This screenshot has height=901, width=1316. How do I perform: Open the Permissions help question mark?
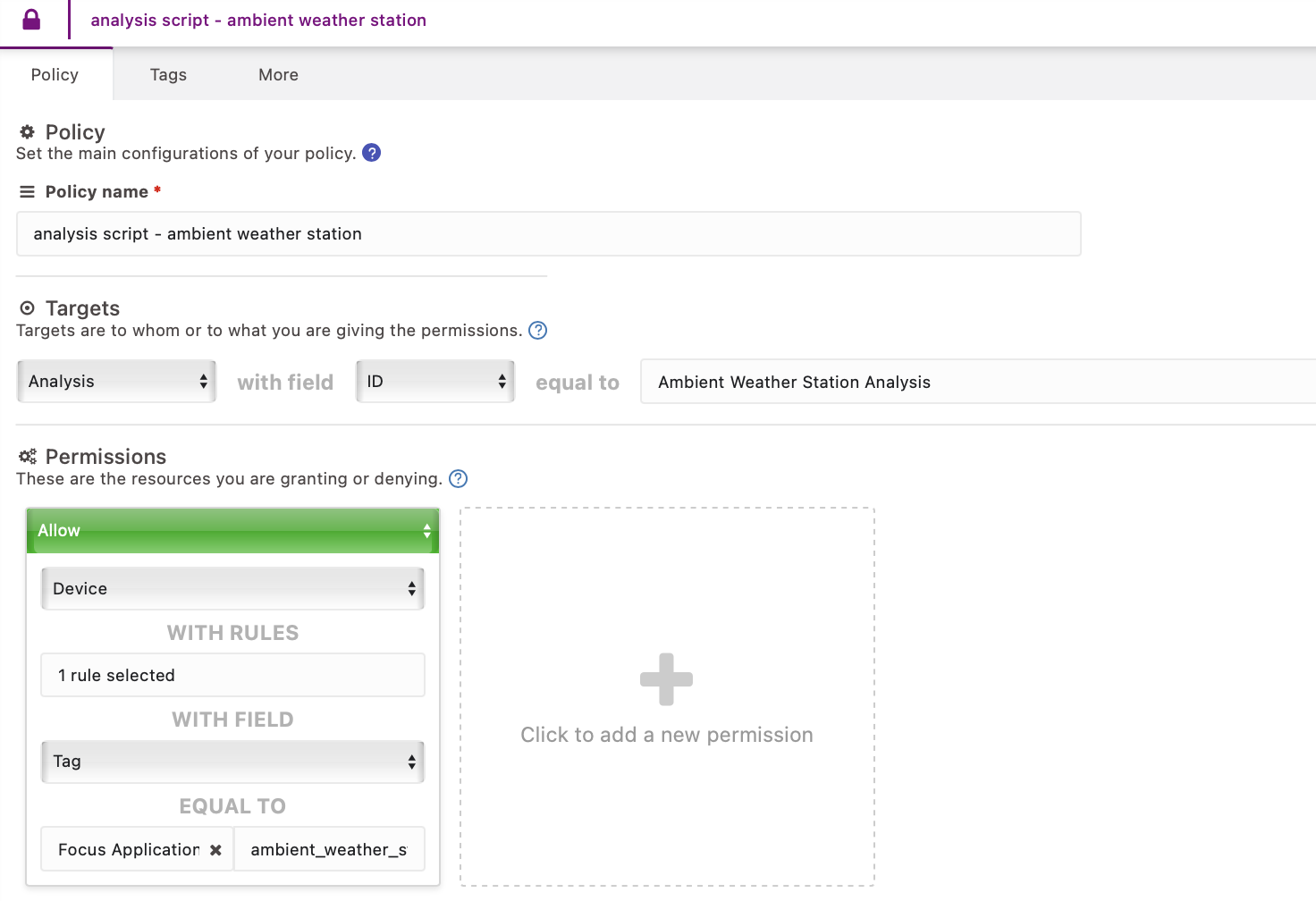tap(458, 479)
